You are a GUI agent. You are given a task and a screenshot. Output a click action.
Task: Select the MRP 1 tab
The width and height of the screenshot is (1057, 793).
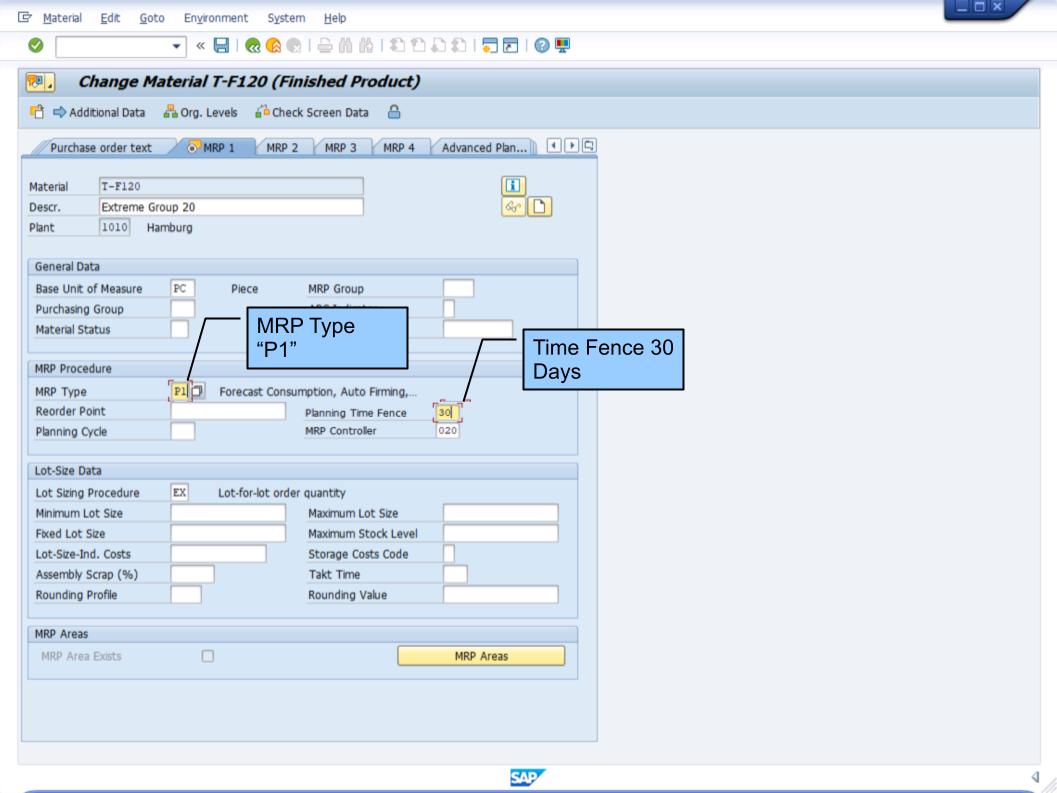coord(214,148)
